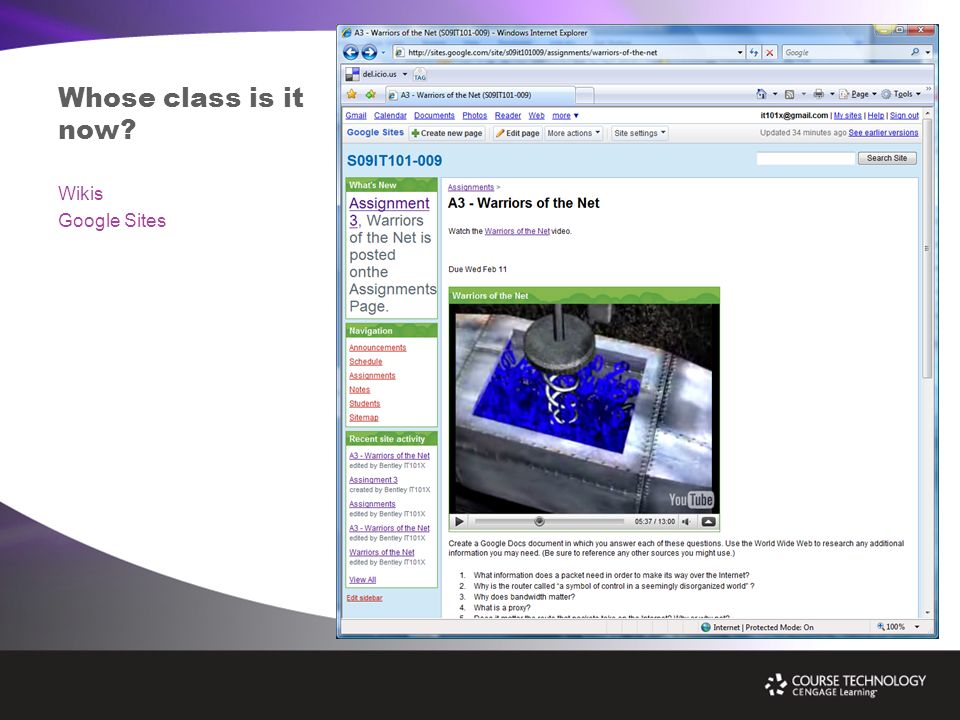Click the Assignments breadcrumb link
960x720 pixels.
click(471, 187)
